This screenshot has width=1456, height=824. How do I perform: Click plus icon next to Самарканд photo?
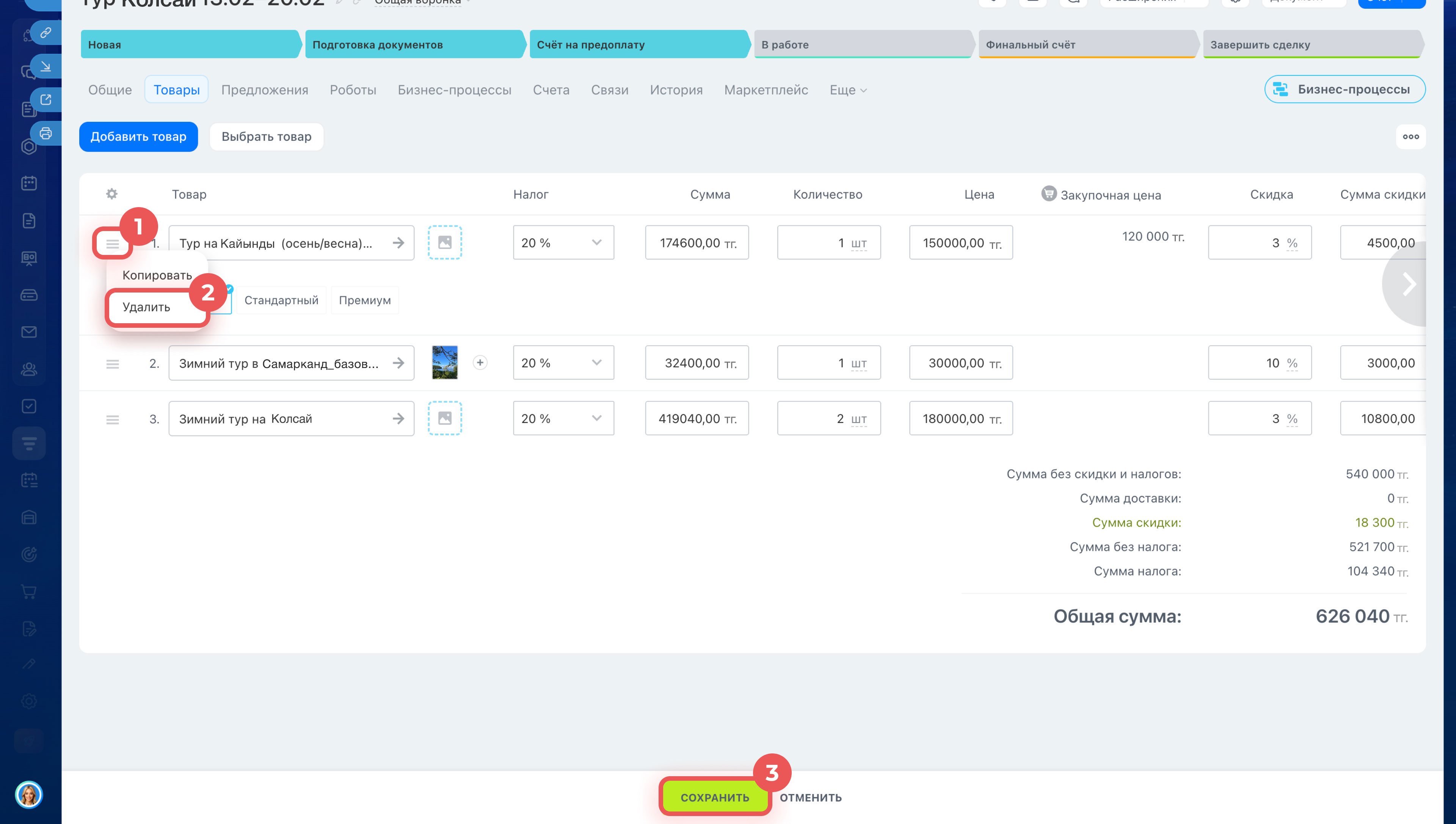click(480, 363)
